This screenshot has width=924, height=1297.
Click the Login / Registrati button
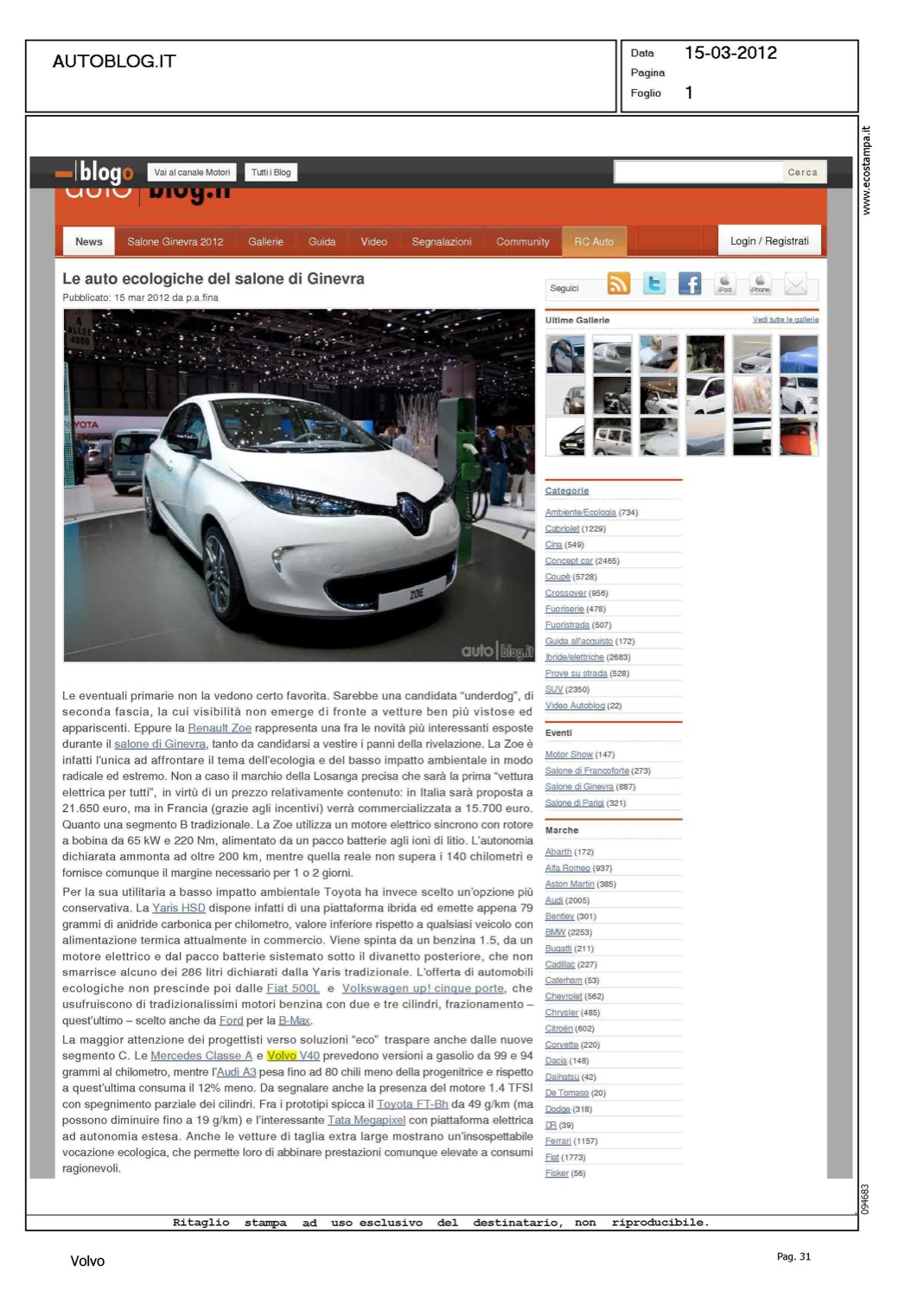[x=769, y=241]
